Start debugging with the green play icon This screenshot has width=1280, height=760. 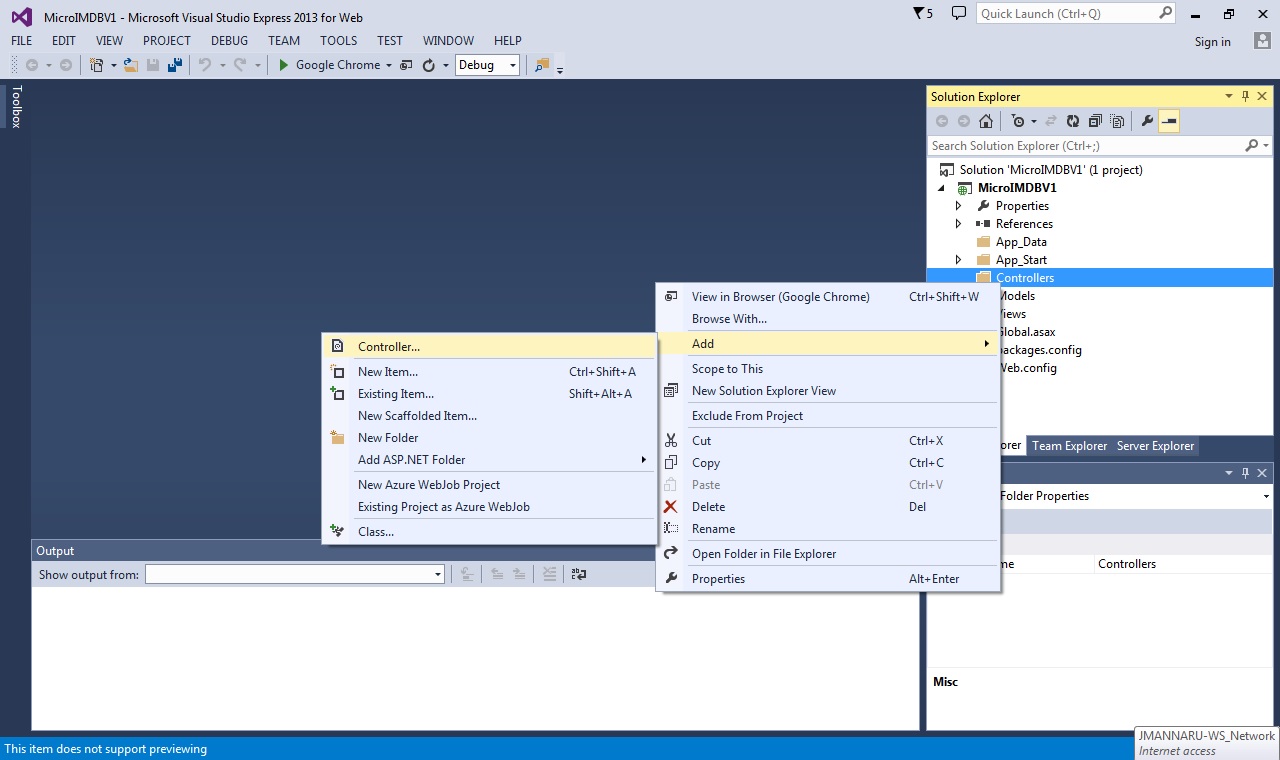[x=284, y=65]
